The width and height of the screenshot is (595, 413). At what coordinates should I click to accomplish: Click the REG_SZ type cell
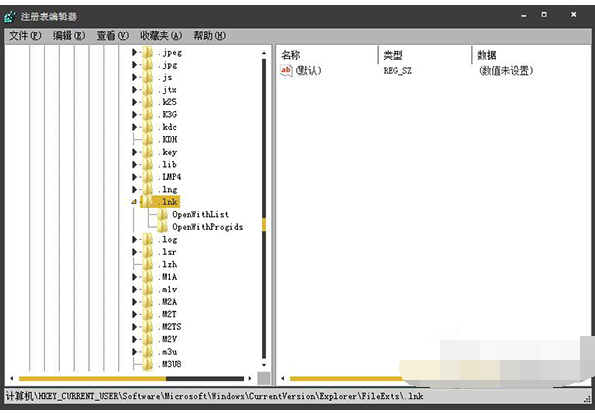click(x=397, y=71)
